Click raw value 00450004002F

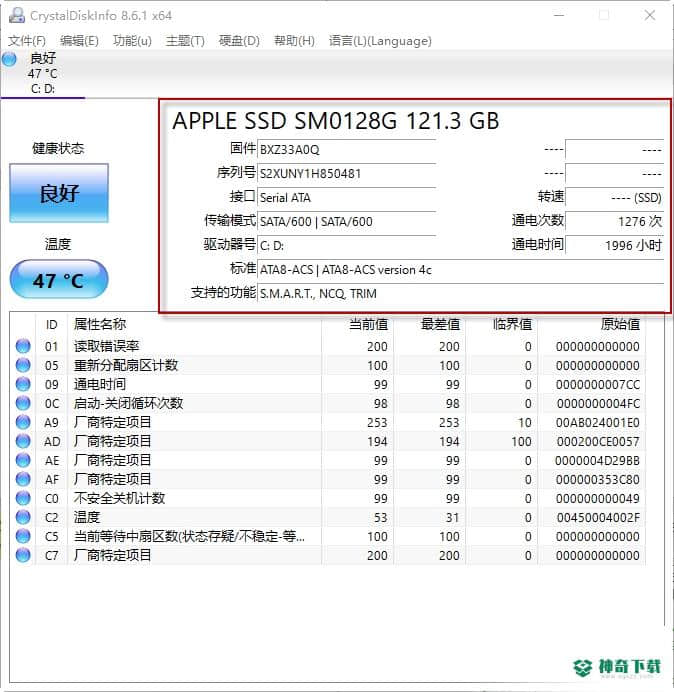pyautogui.click(x=598, y=518)
